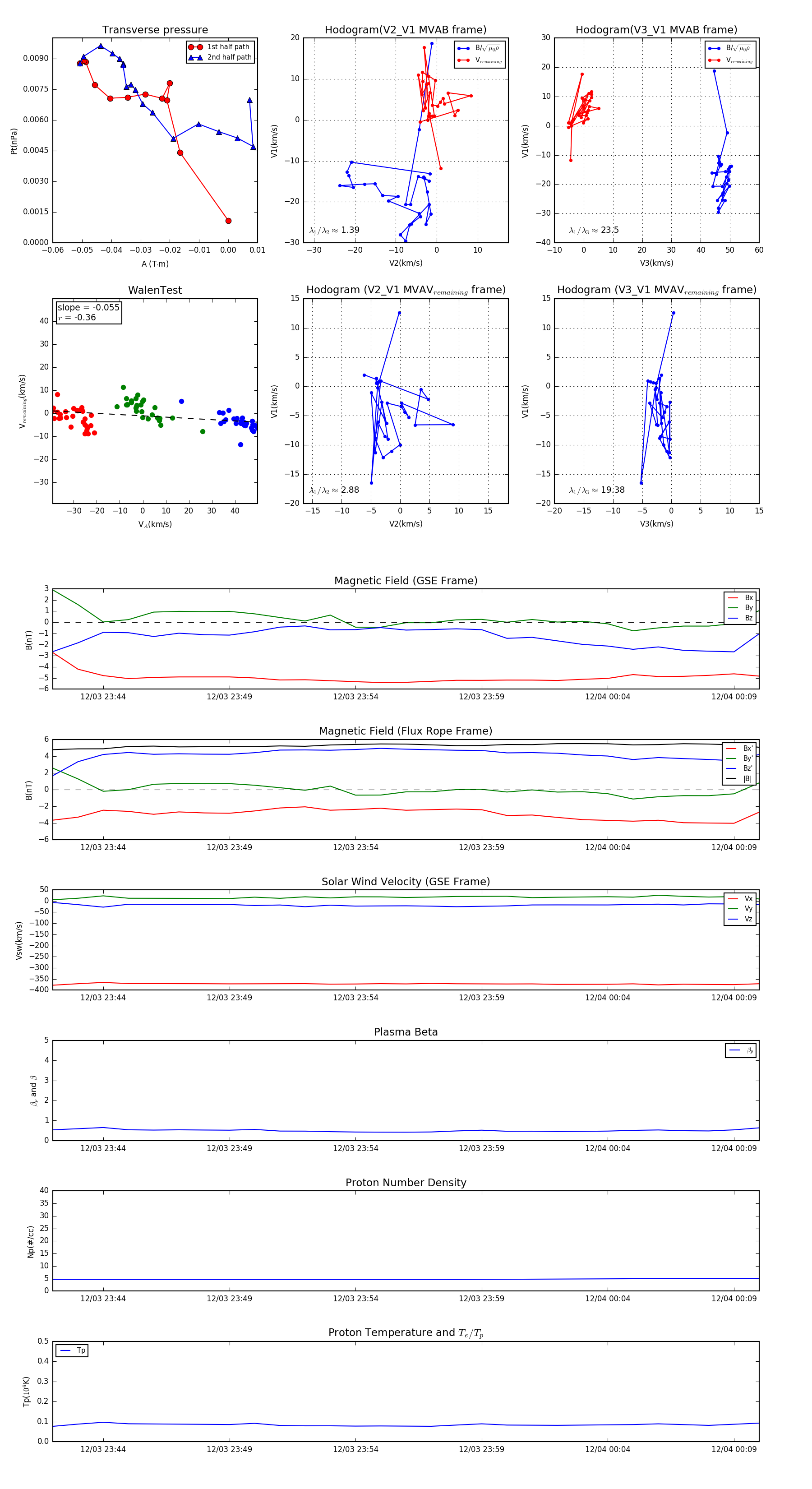Image resolution: width=812 pixels, height=1489 pixels.
Task: Click the "slope = -0.055" annotation
Action: [88, 308]
